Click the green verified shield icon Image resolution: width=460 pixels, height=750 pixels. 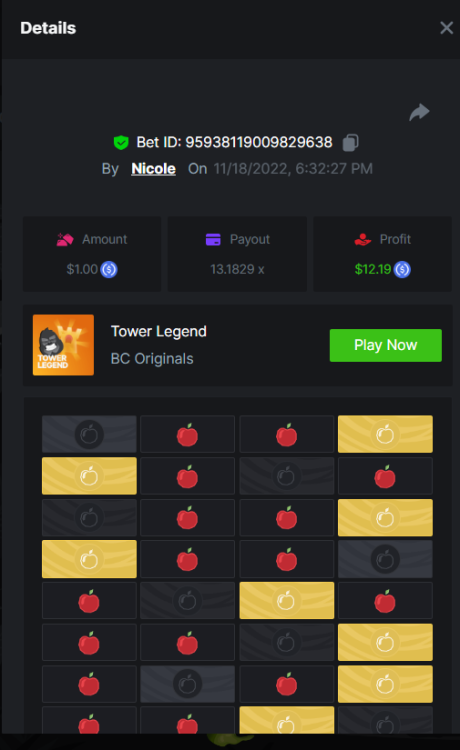click(121, 143)
